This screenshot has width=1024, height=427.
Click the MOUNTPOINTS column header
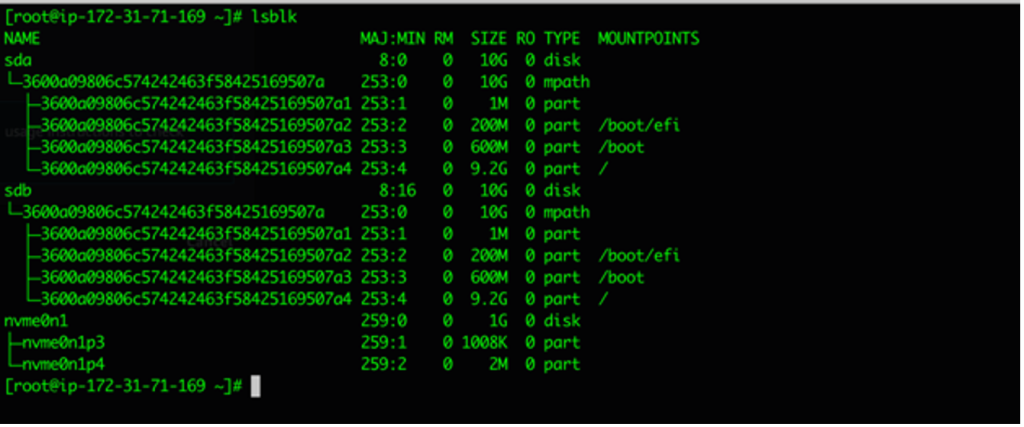tap(648, 39)
